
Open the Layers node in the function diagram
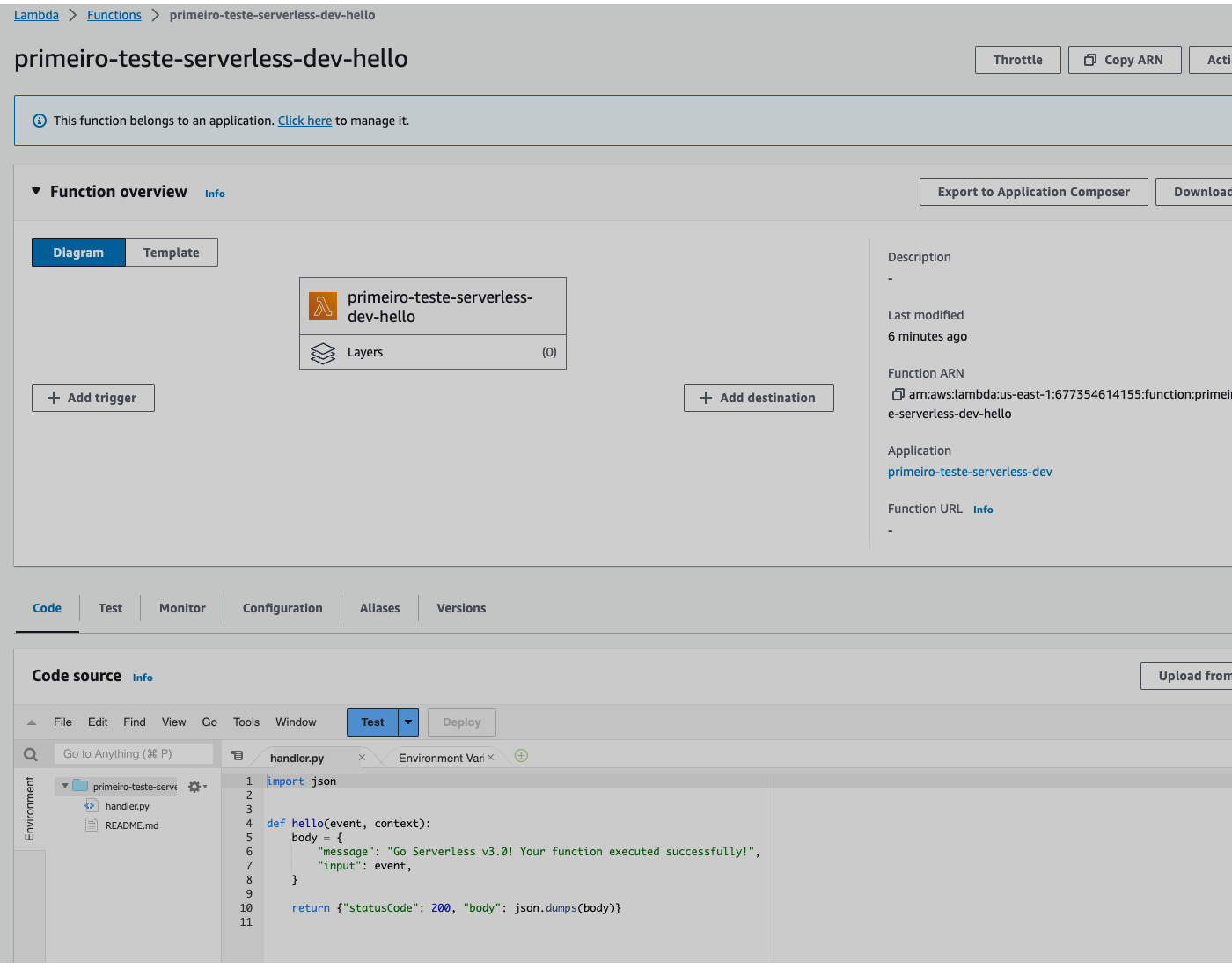coord(323,352)
